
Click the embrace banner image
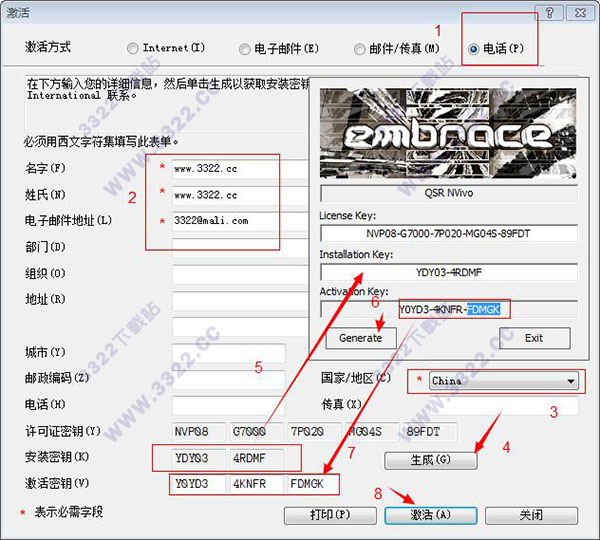(x=448, y=133)
